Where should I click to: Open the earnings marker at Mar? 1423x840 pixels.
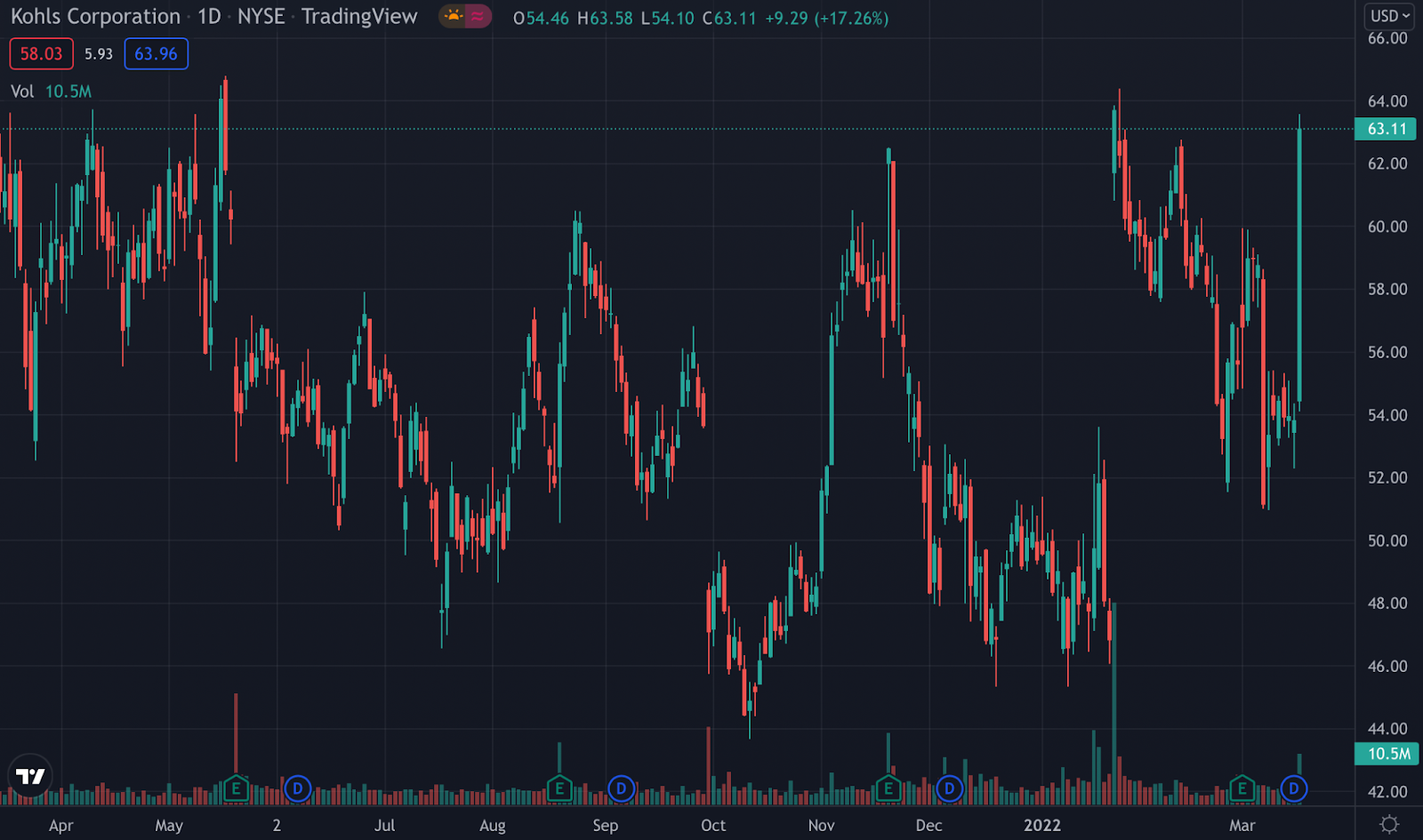[1242, 788]
